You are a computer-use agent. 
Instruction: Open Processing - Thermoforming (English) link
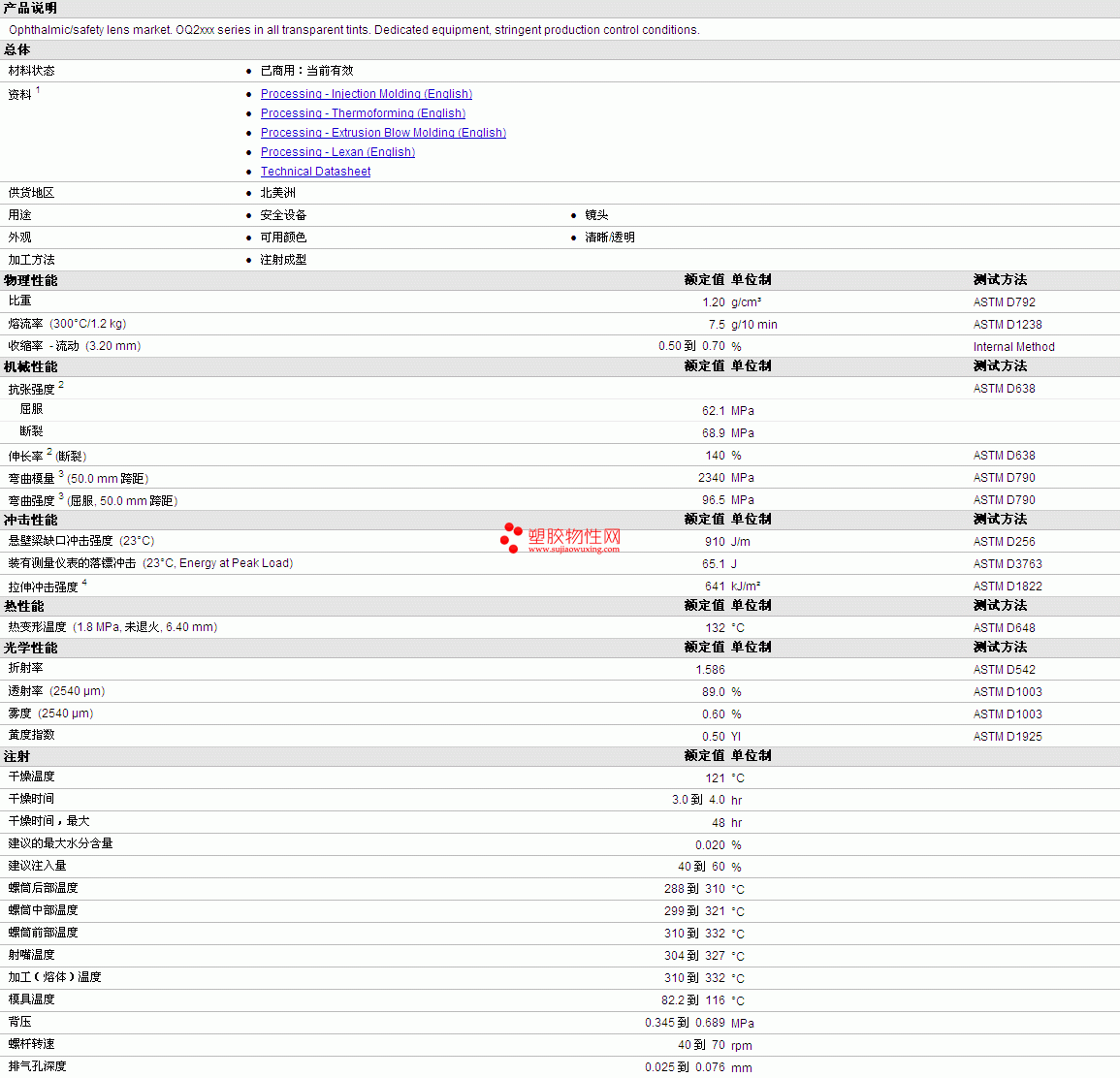point(363,112)
